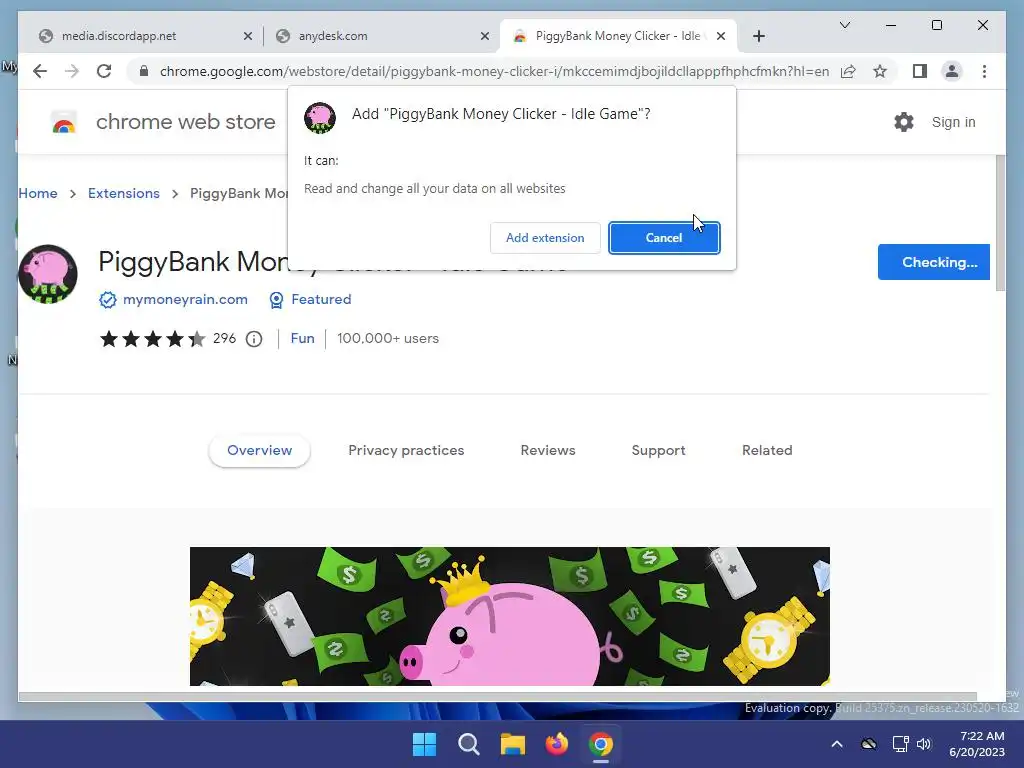Open Privacy practices tab

click(x=406, y=451)
